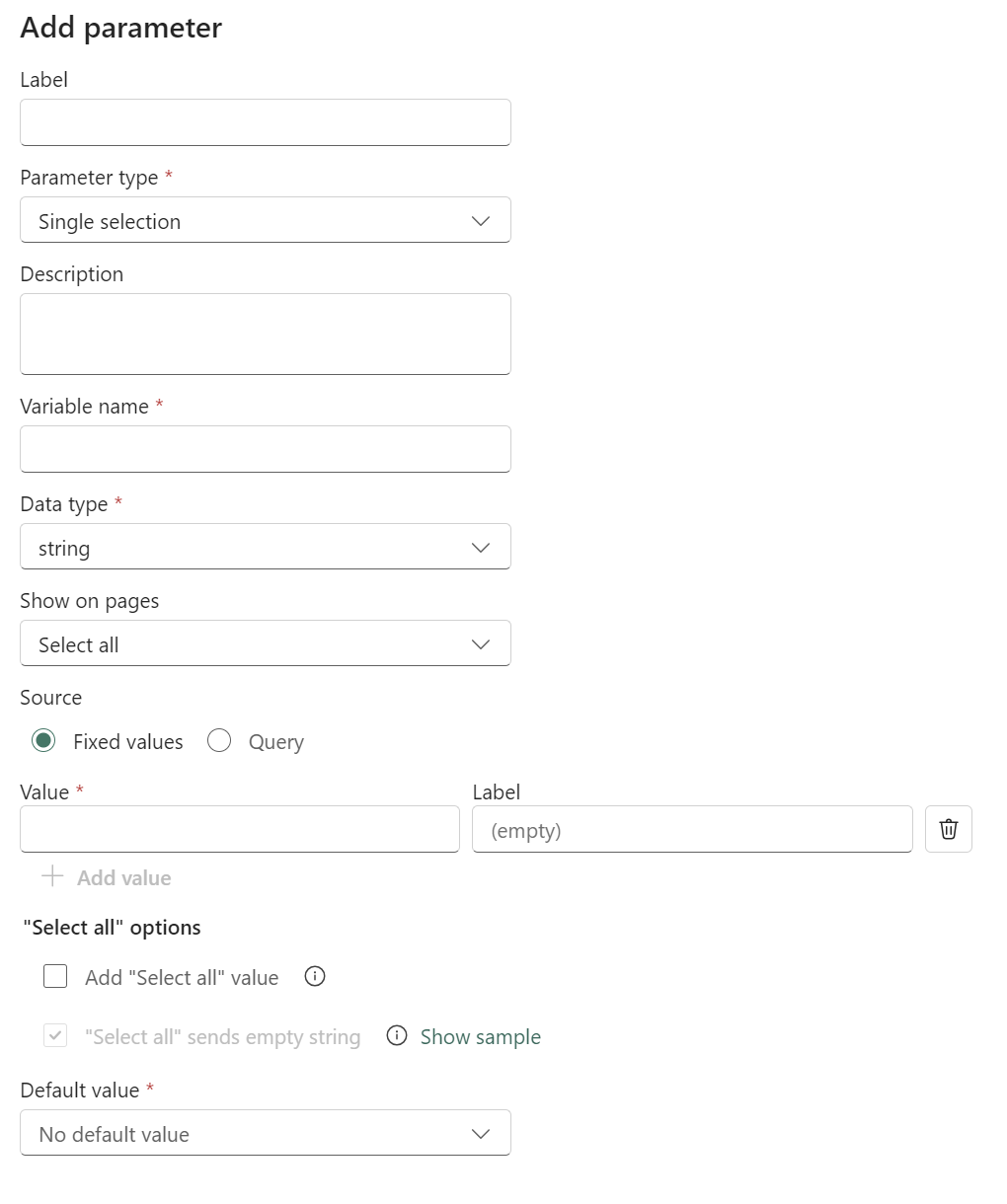Open the Parameter type dropdown showing Single selection

265,219
